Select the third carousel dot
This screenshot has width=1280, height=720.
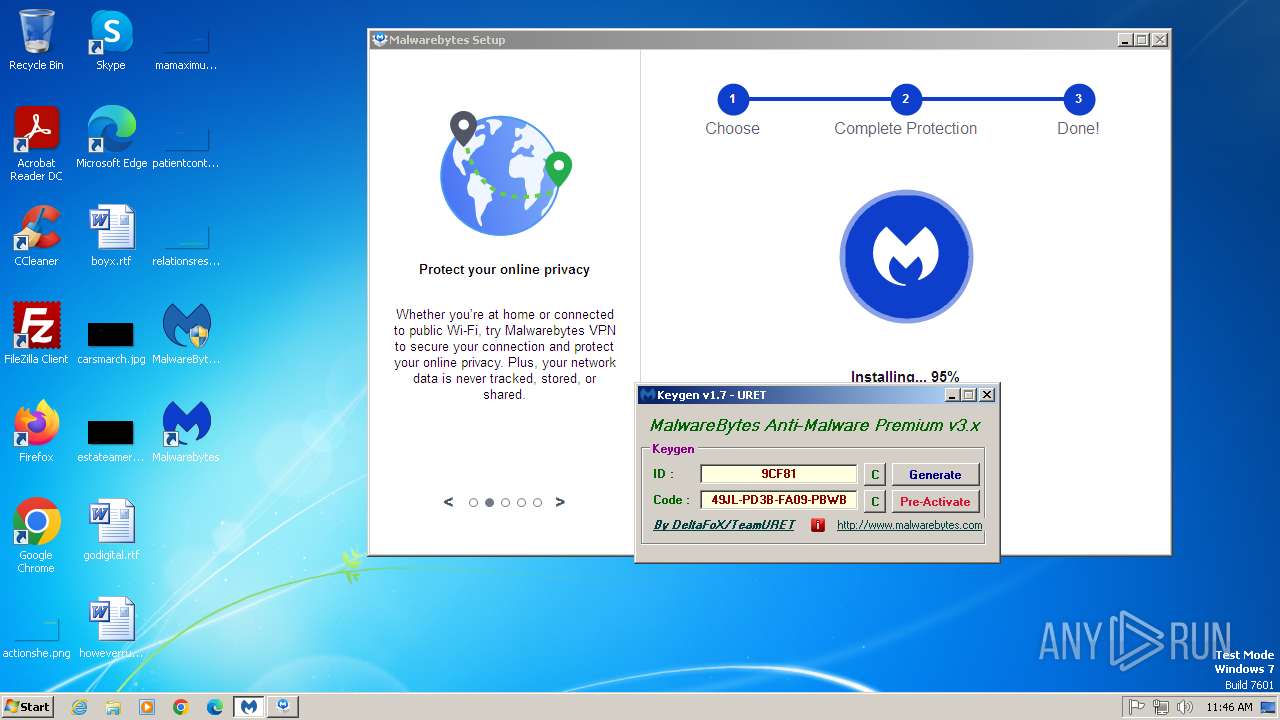tap(505, 503)
